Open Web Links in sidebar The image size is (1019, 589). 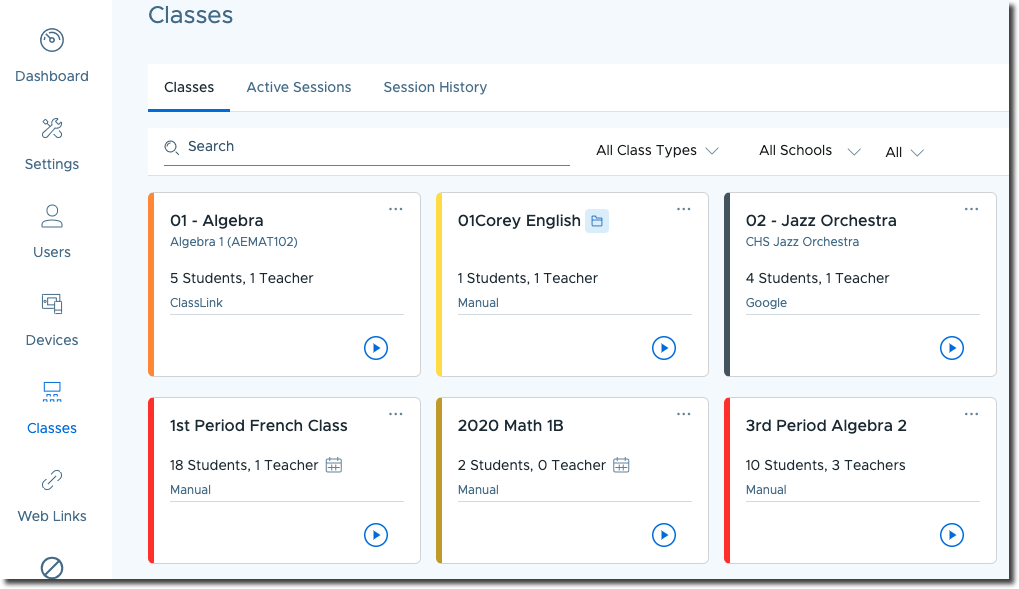click(52, 496)
